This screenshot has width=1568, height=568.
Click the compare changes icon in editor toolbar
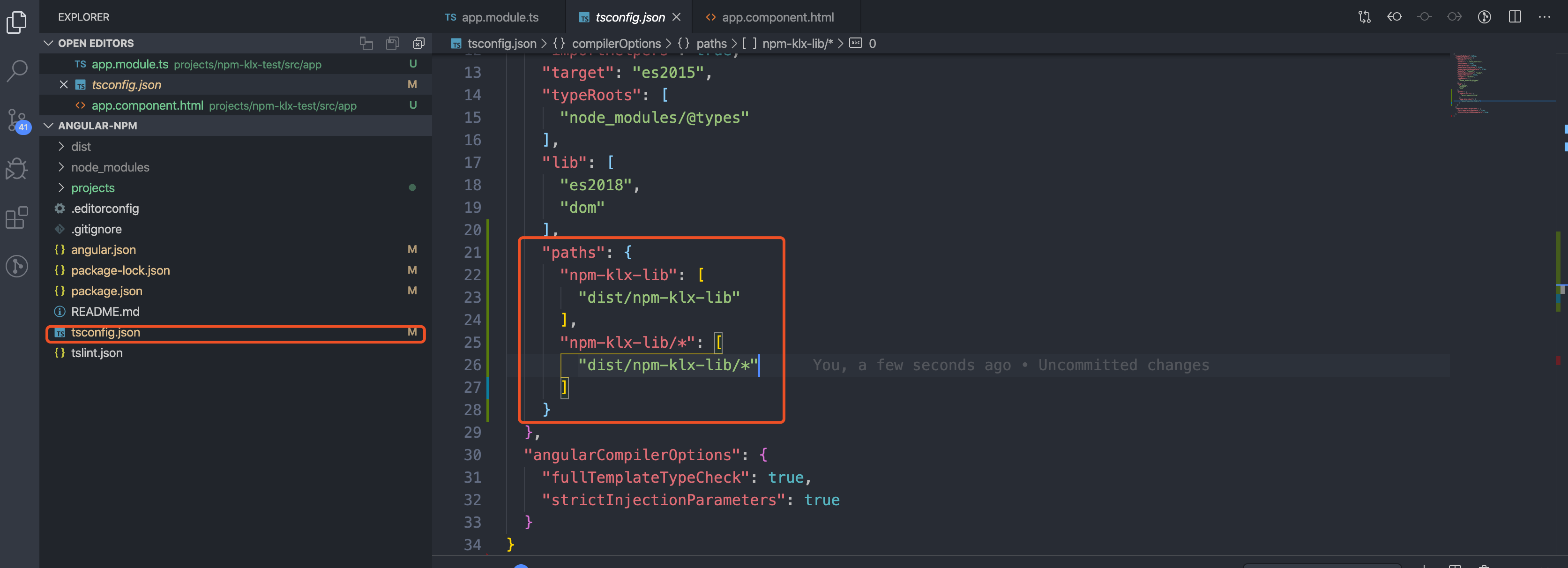click(1364, 17)
